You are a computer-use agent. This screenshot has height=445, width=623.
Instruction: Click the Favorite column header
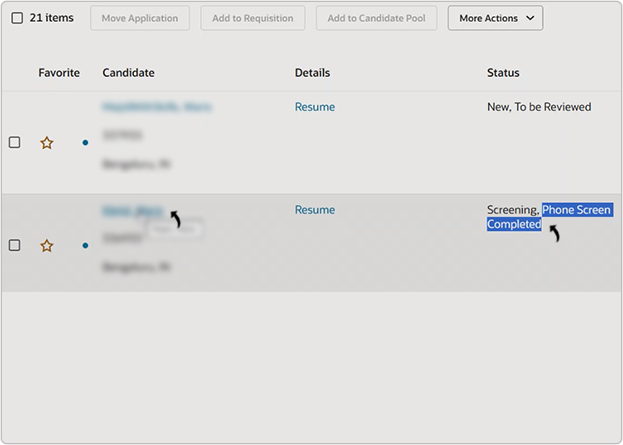(59, 73)
